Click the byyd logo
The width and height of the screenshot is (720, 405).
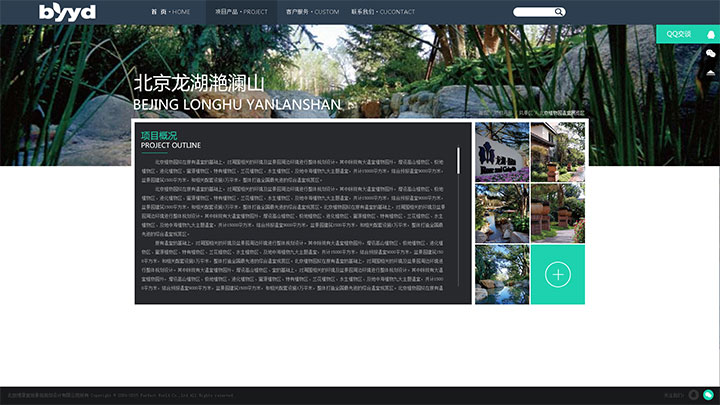pos(68,12)
